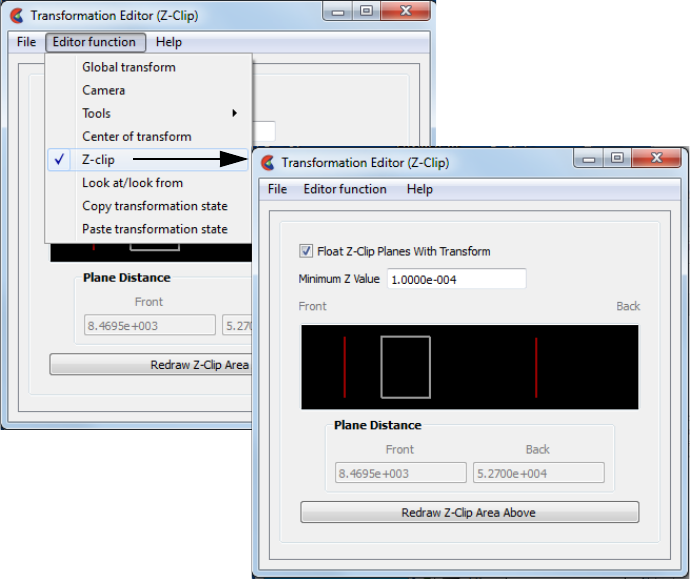
Task: Click Plane Distance group label in front window
Action: pos(378,425)
